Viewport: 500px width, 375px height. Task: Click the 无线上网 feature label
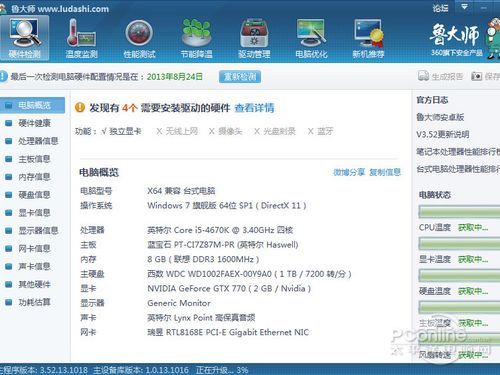[182, 131]
